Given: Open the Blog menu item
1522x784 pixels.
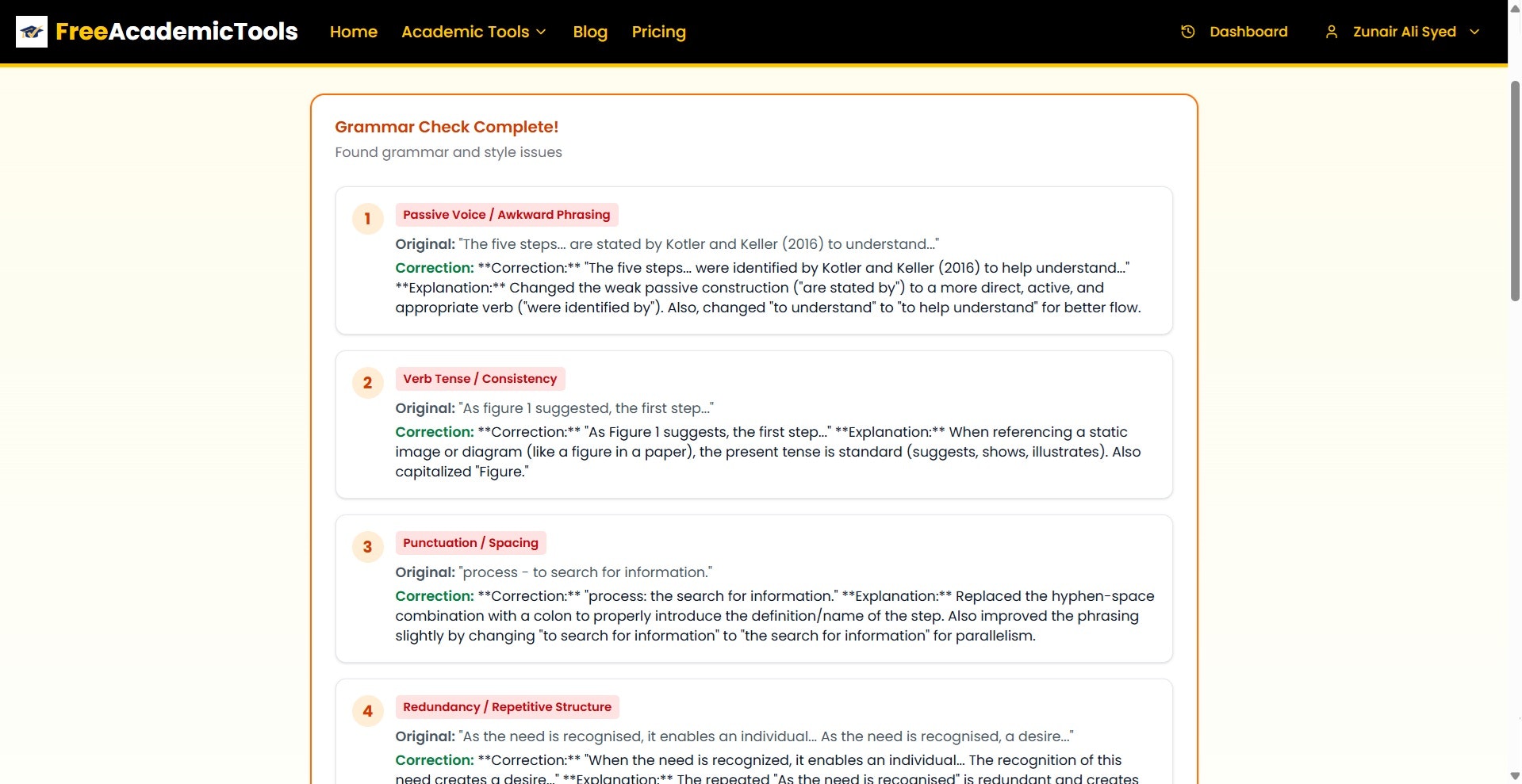Looking at the screenshot, I should tap(589, 32).
